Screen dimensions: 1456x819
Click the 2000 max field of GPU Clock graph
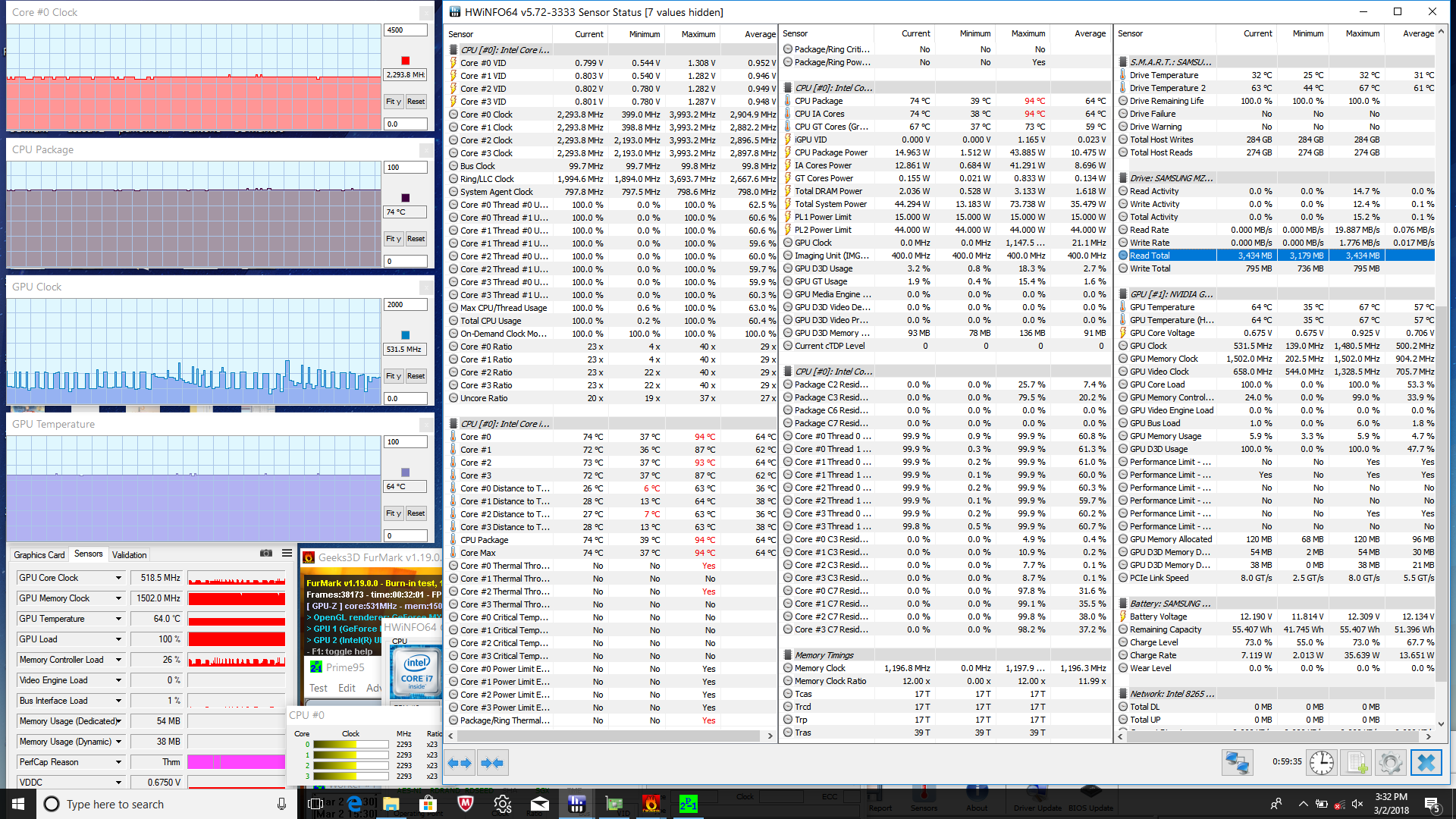(406, 305)
